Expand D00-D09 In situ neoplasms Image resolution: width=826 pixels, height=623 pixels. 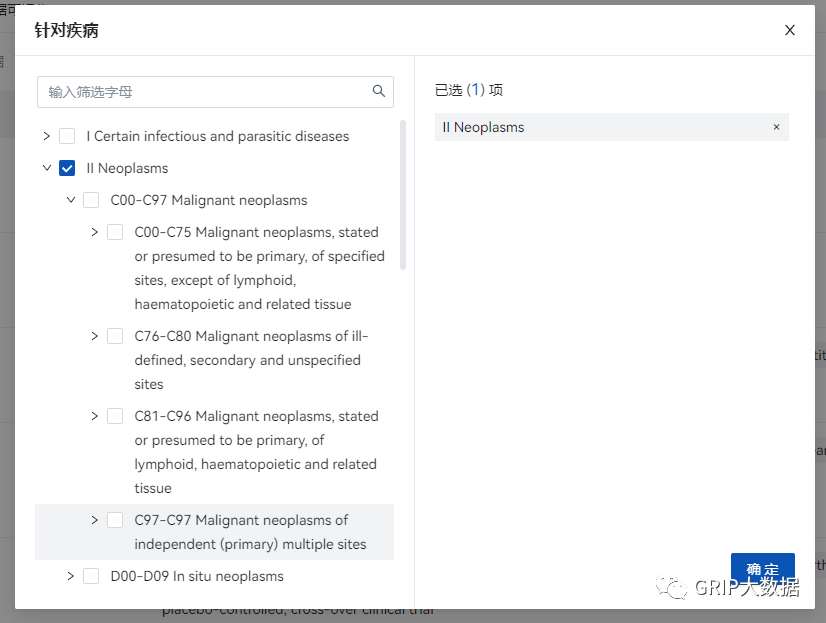[71, 576]
